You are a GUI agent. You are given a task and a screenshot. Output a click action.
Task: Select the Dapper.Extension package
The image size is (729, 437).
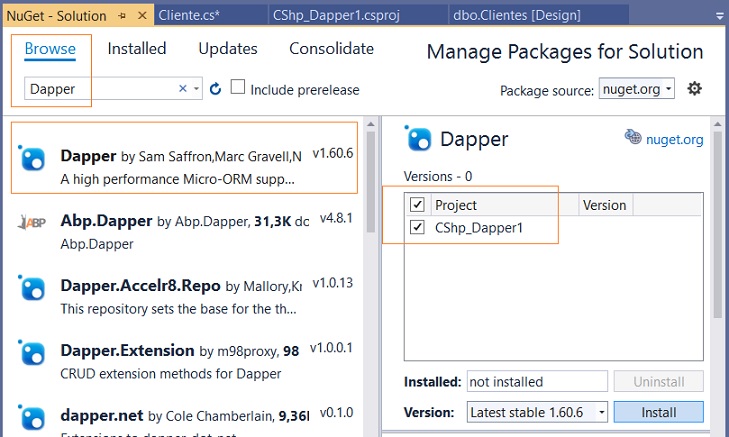point(184,361)
